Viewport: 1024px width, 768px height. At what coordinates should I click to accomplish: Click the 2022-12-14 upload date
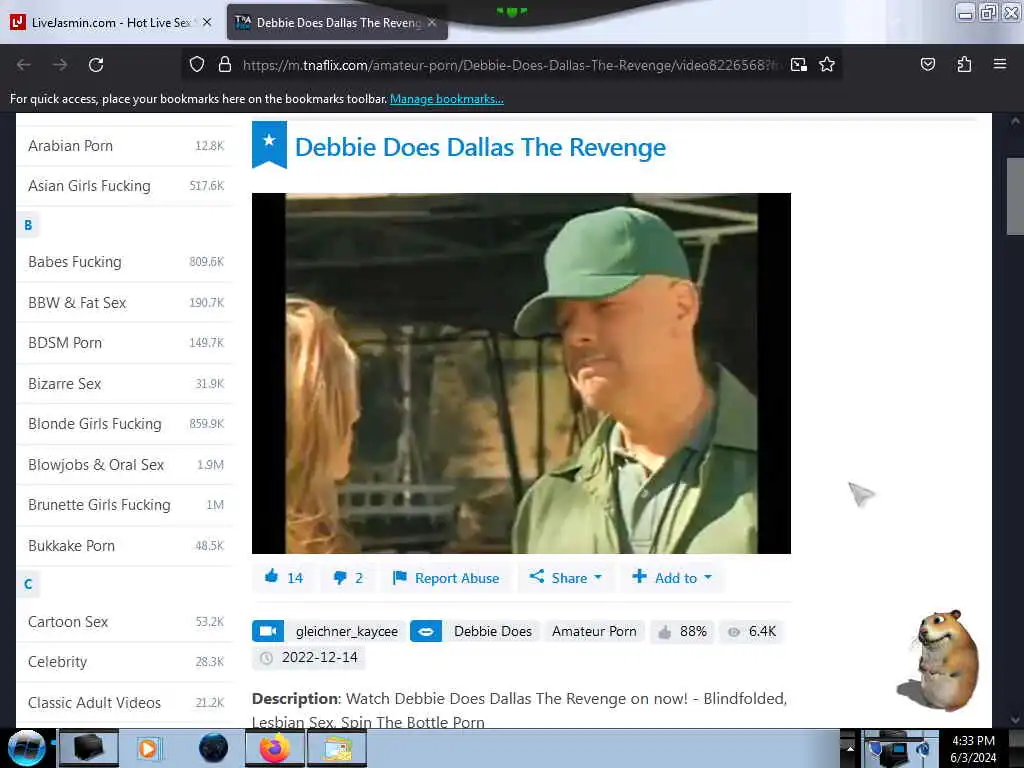coord(309,657)
